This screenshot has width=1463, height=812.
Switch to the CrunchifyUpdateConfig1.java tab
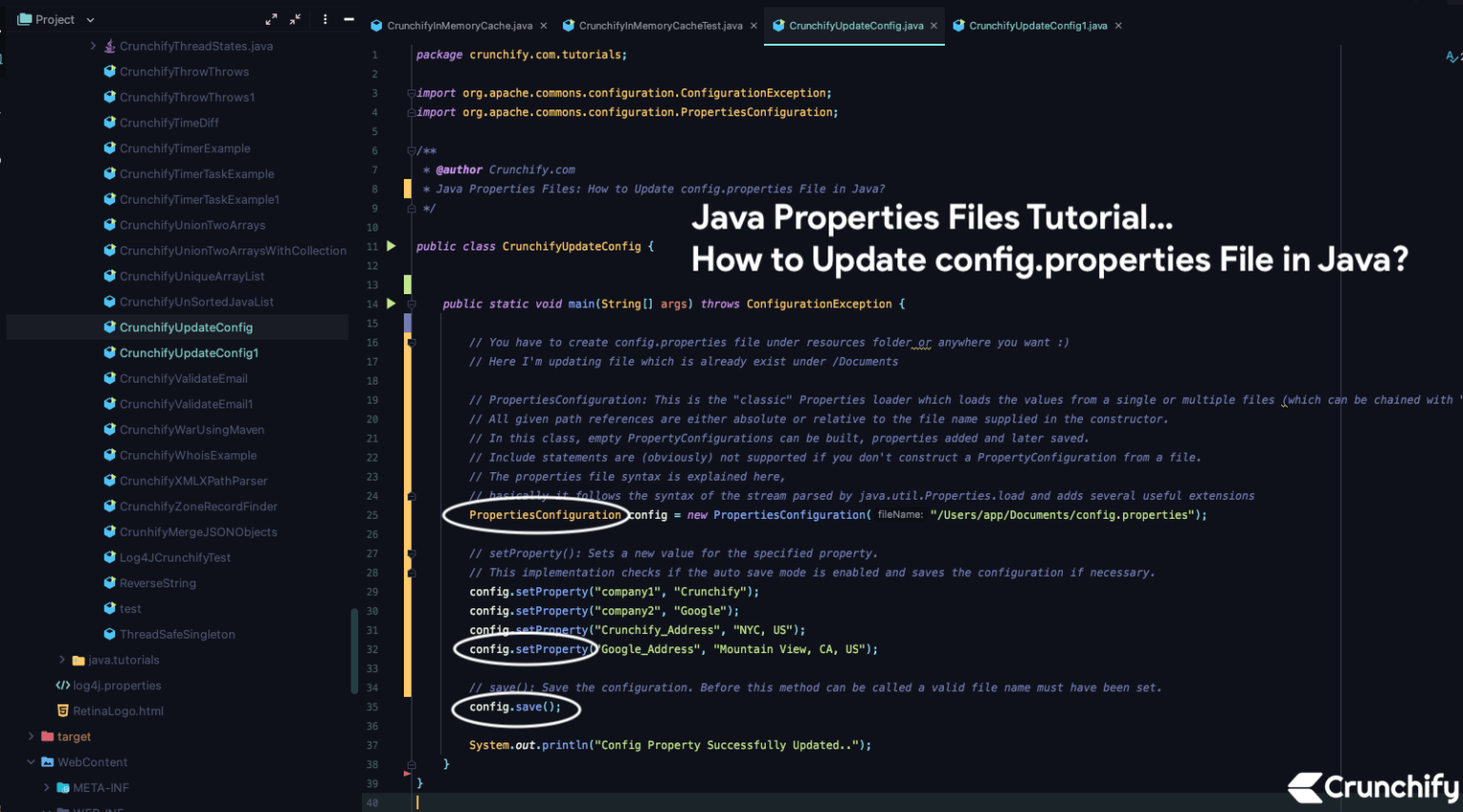[1037, 26]
